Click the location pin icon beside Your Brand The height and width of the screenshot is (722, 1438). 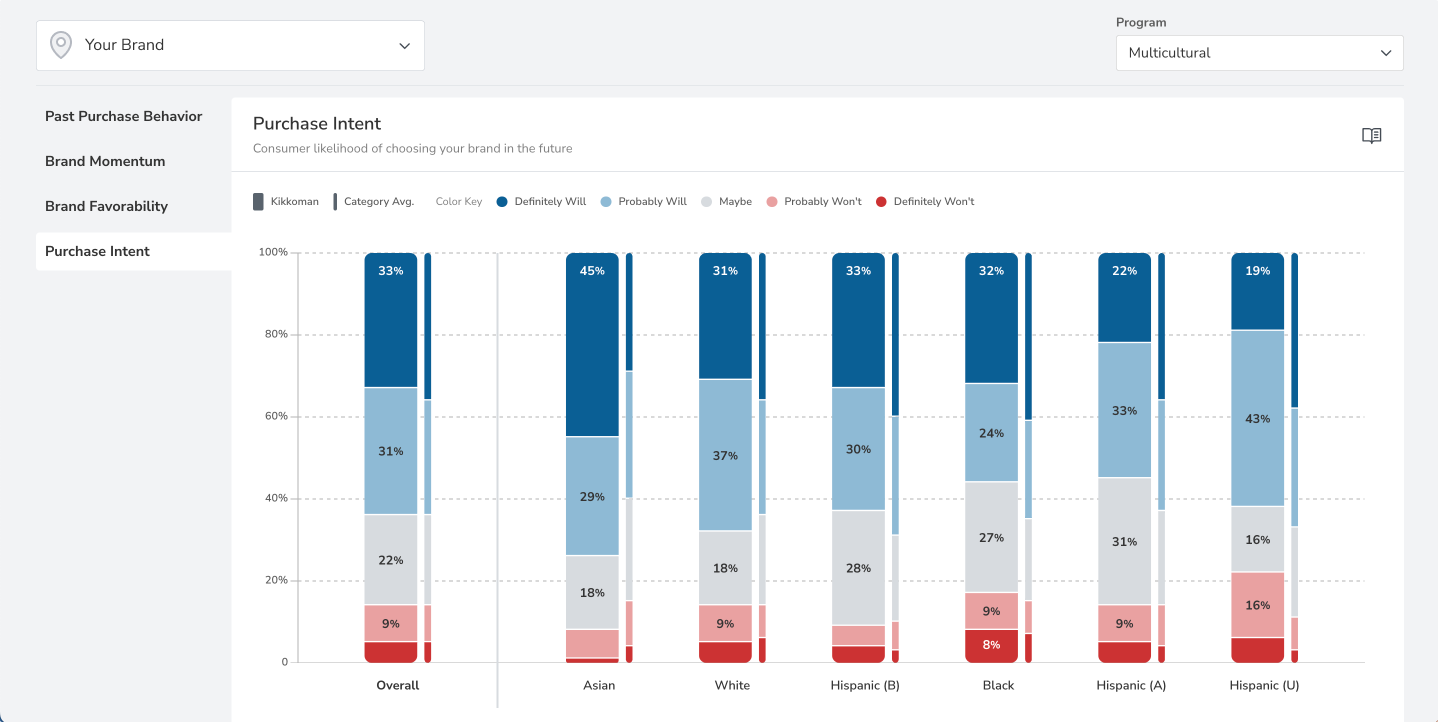tap(61, 45)
